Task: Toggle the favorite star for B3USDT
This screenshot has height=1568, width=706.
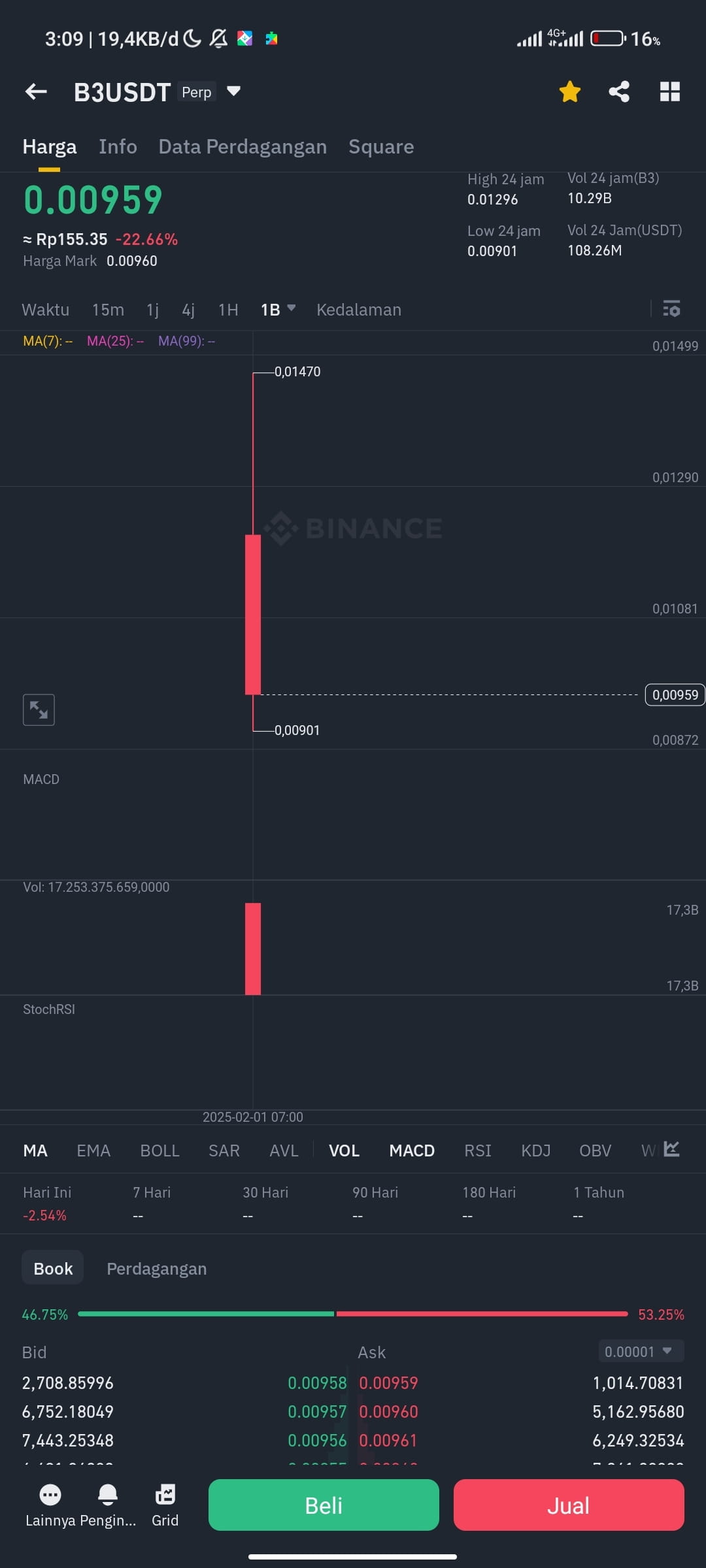Action: [569, 91]
